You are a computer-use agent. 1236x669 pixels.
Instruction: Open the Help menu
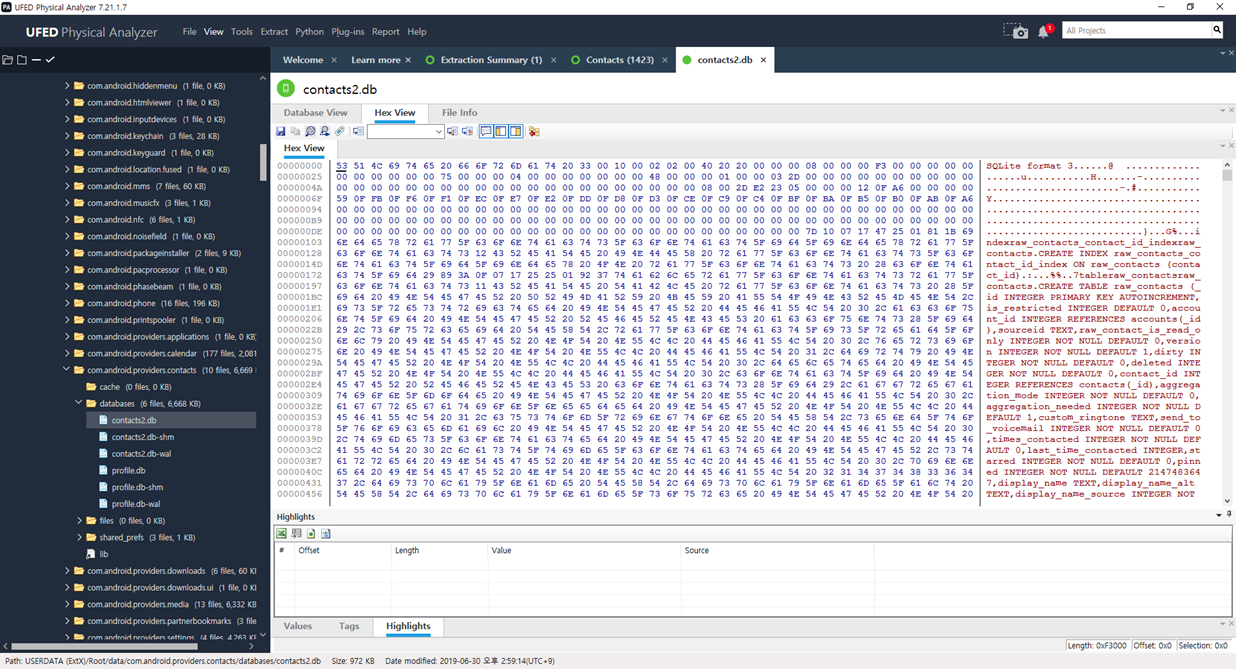pyautogui.click(x=417, y=32)
